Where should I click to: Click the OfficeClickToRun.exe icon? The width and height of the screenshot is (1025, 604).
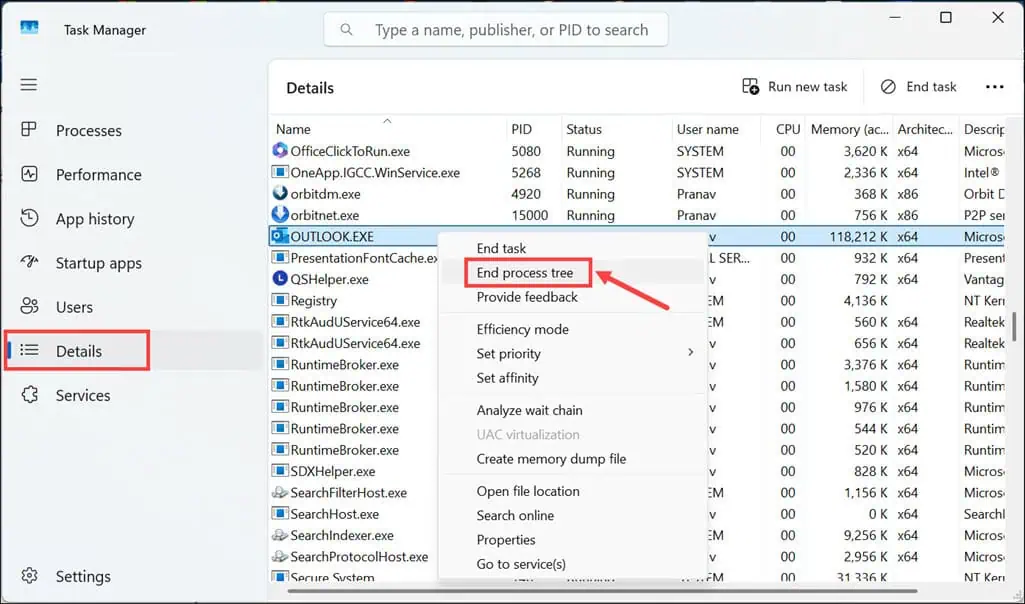point(280,150)
